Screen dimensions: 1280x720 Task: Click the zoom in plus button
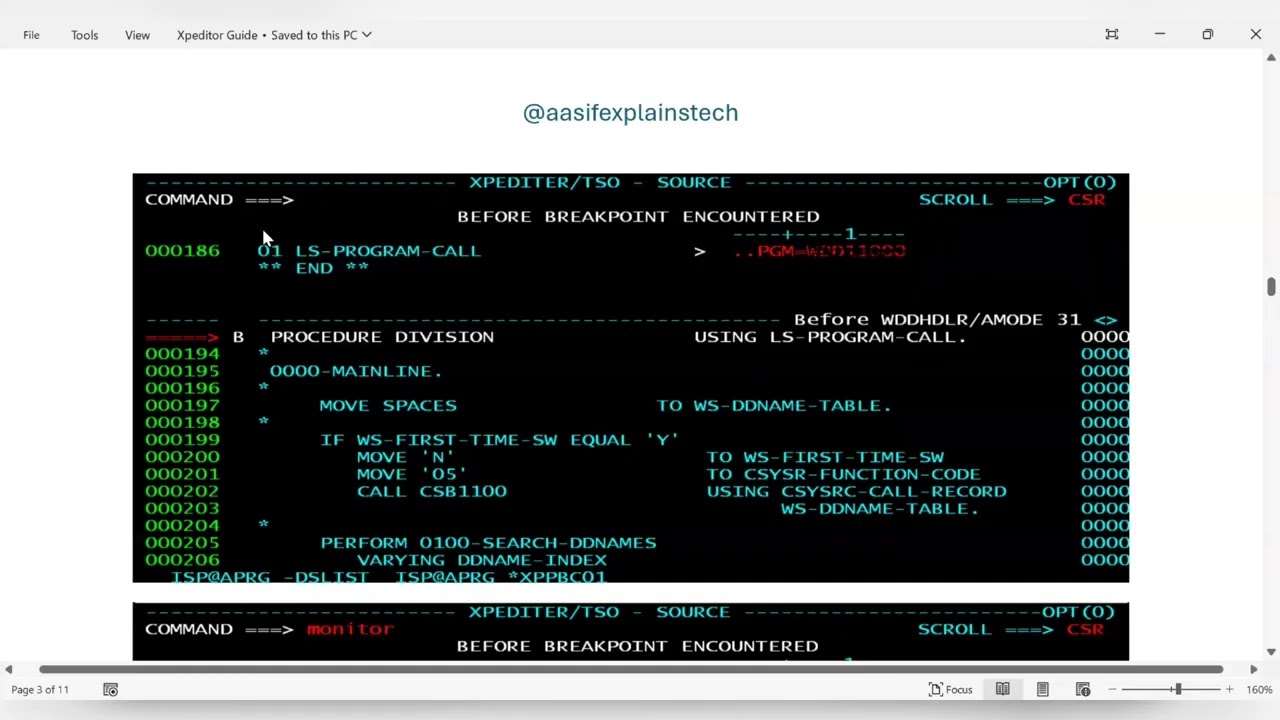click(1230, 690)
